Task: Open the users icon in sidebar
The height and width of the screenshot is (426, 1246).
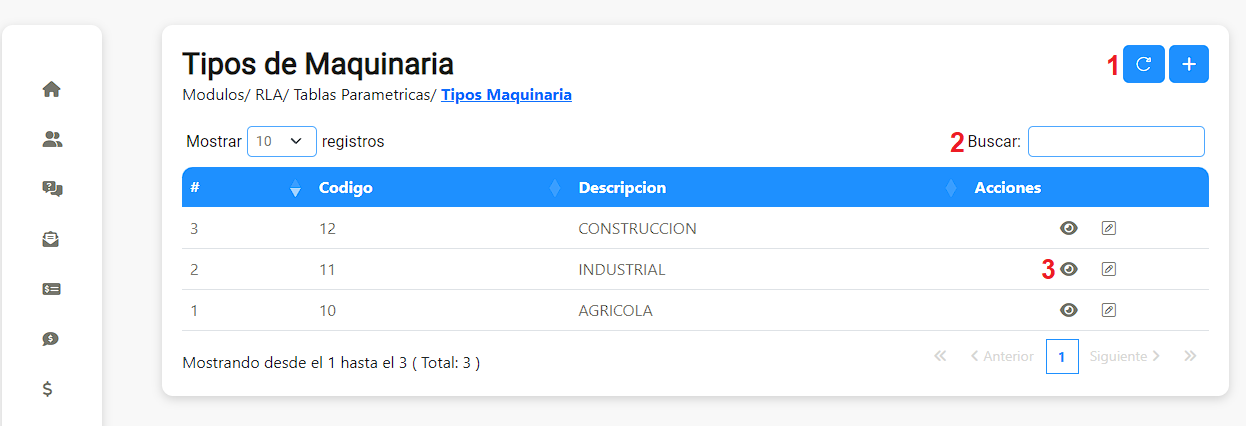Action: 52,139
